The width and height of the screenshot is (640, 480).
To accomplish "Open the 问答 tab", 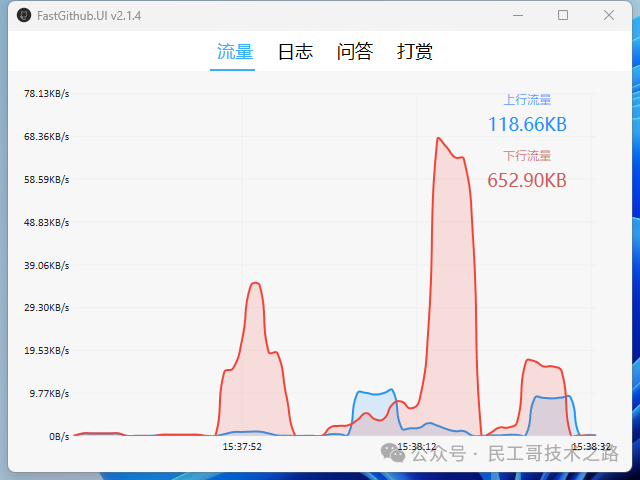I will 355,52.
